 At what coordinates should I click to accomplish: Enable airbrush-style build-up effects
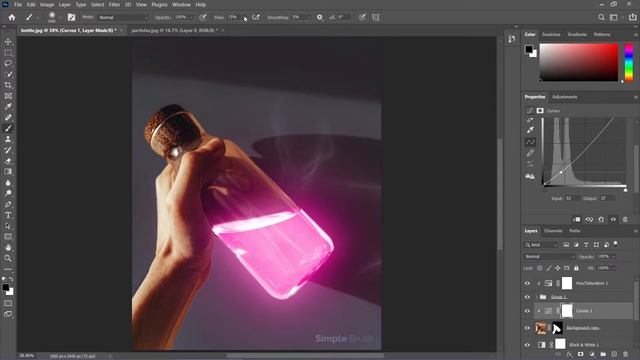256,18
